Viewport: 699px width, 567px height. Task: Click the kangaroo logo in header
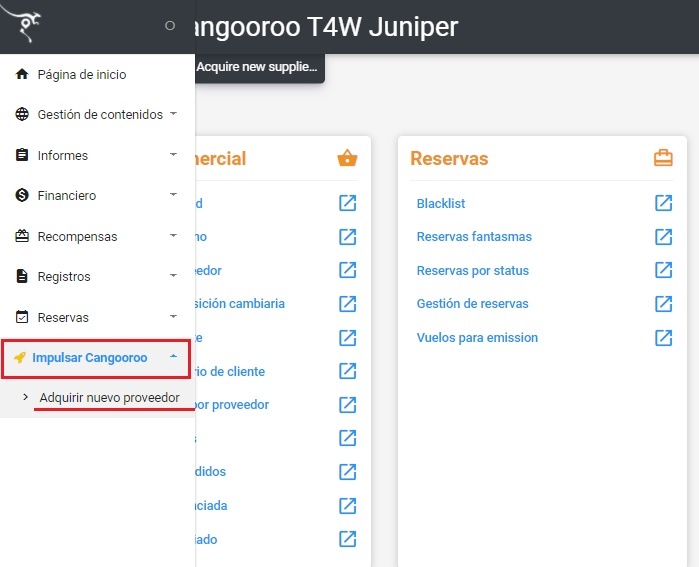point(23,23)
